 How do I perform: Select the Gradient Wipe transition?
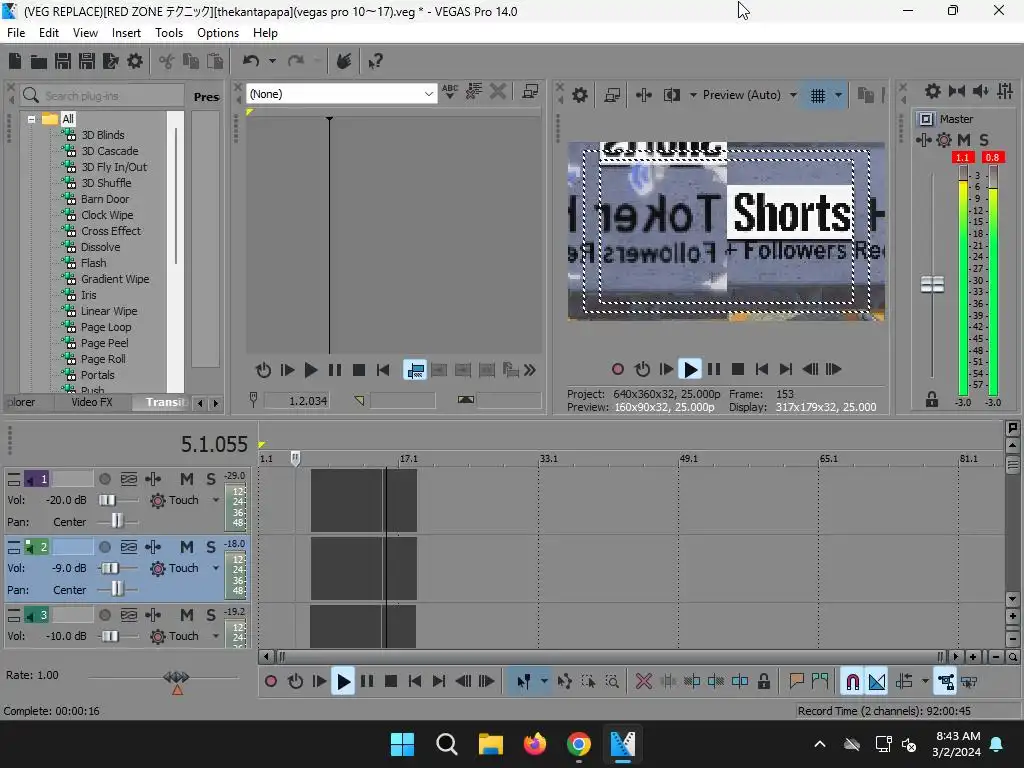[x=115, y=279]
